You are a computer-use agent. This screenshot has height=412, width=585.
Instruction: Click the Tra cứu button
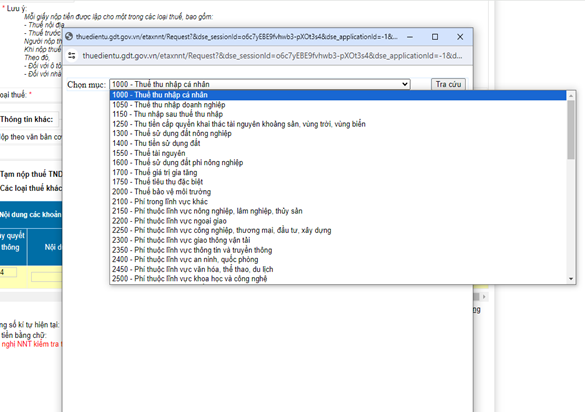pos(448,84)
